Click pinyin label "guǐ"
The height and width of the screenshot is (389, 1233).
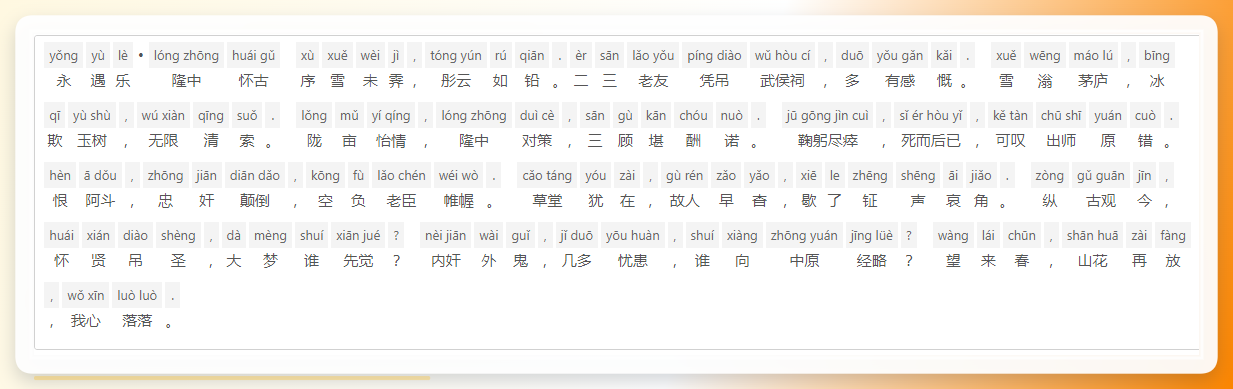click(519, 236)
